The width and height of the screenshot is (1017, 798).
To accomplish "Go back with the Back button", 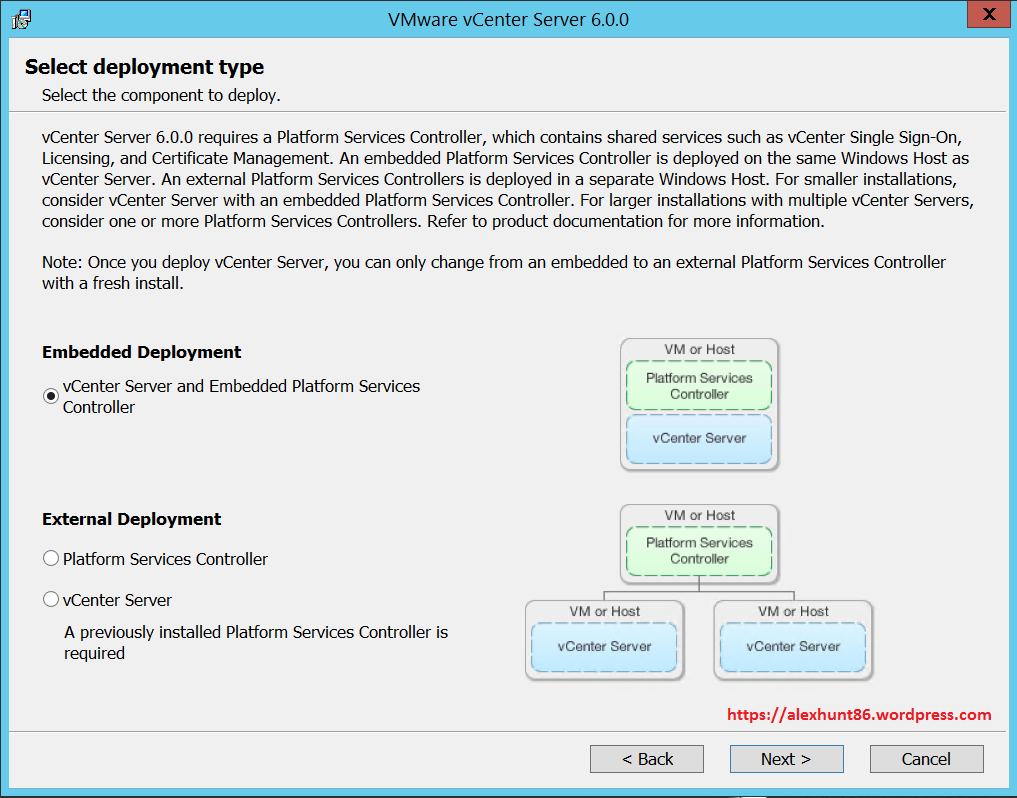I will point(647,759).
